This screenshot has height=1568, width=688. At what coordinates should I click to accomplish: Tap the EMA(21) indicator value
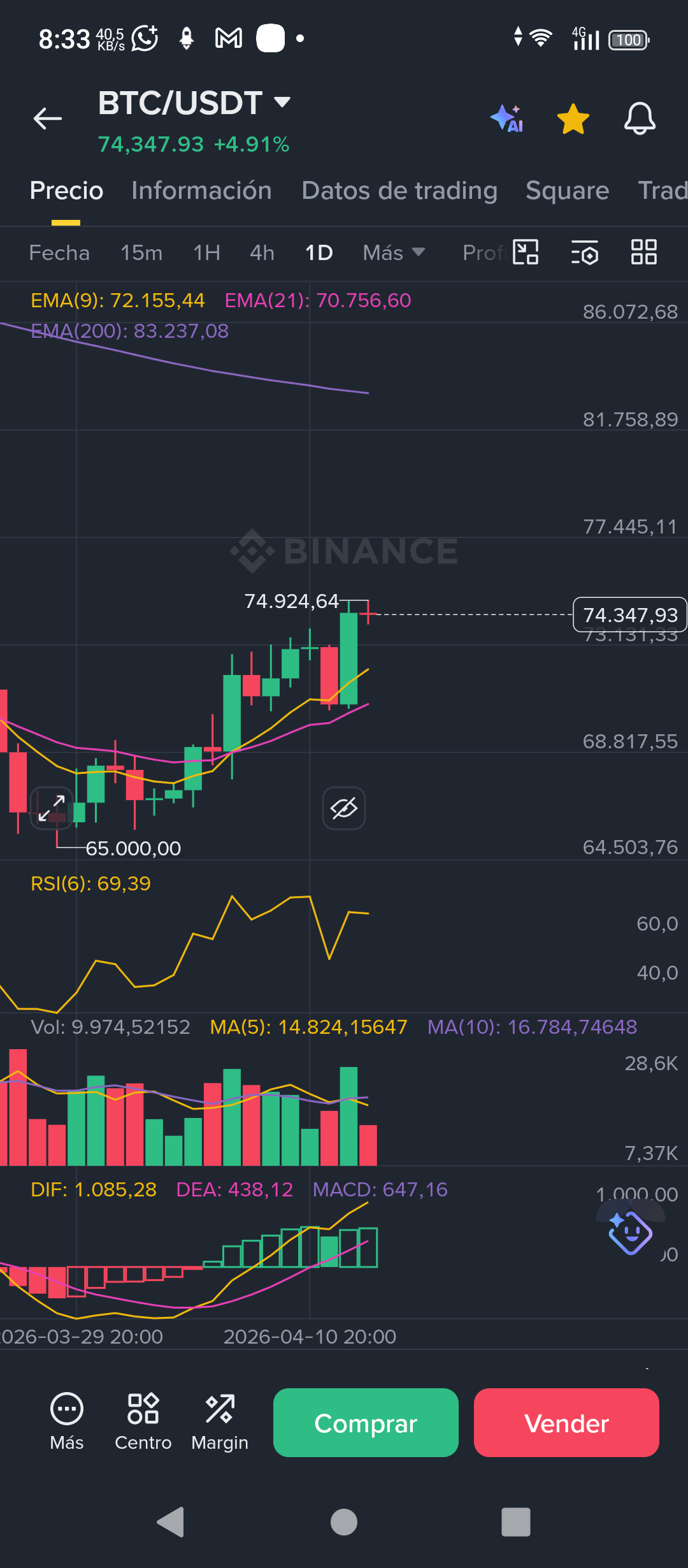318,300
